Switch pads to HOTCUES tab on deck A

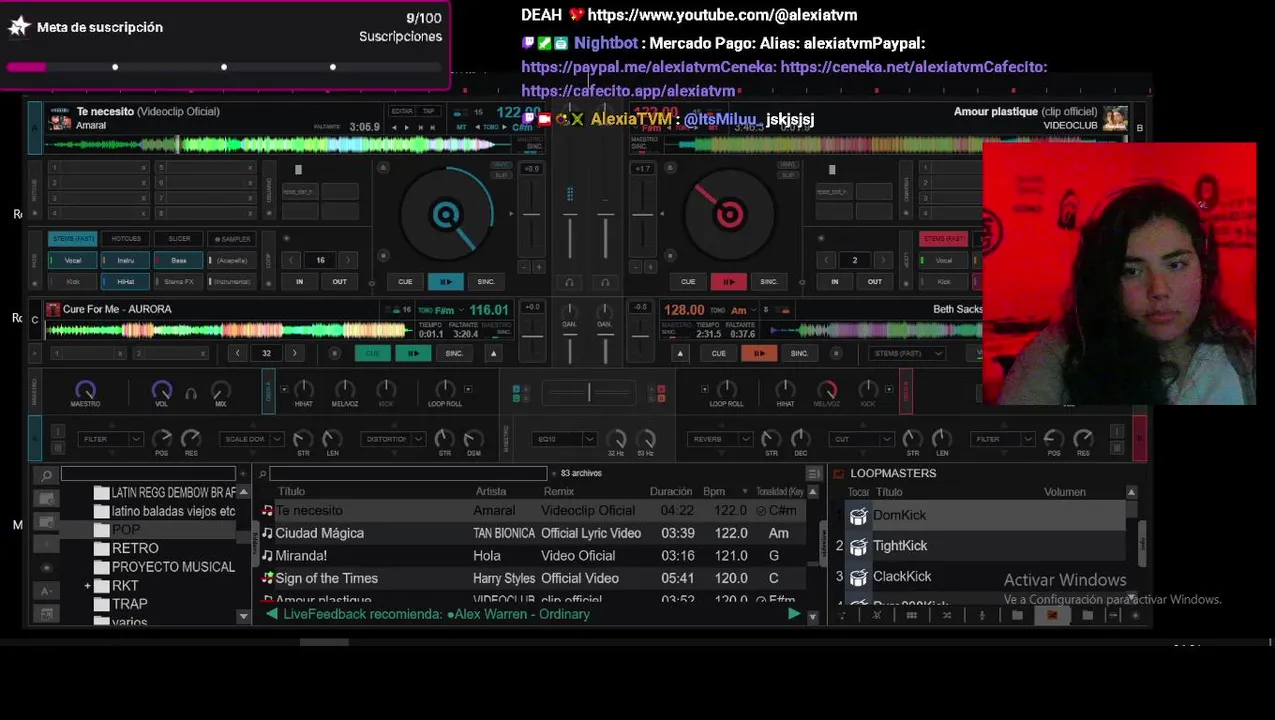click(x=125, y=239)
